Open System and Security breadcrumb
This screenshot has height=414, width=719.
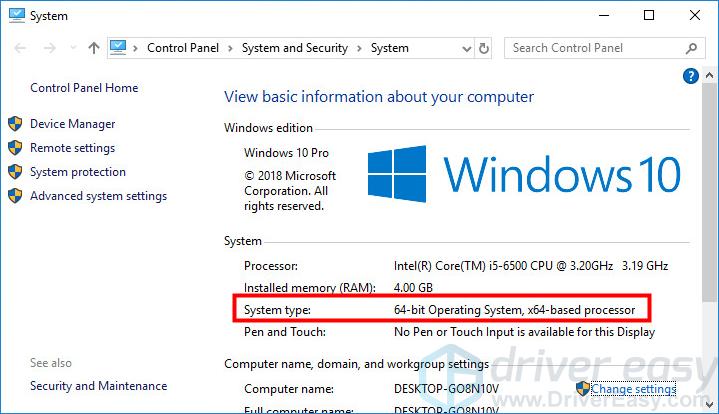tap(295, 48)
